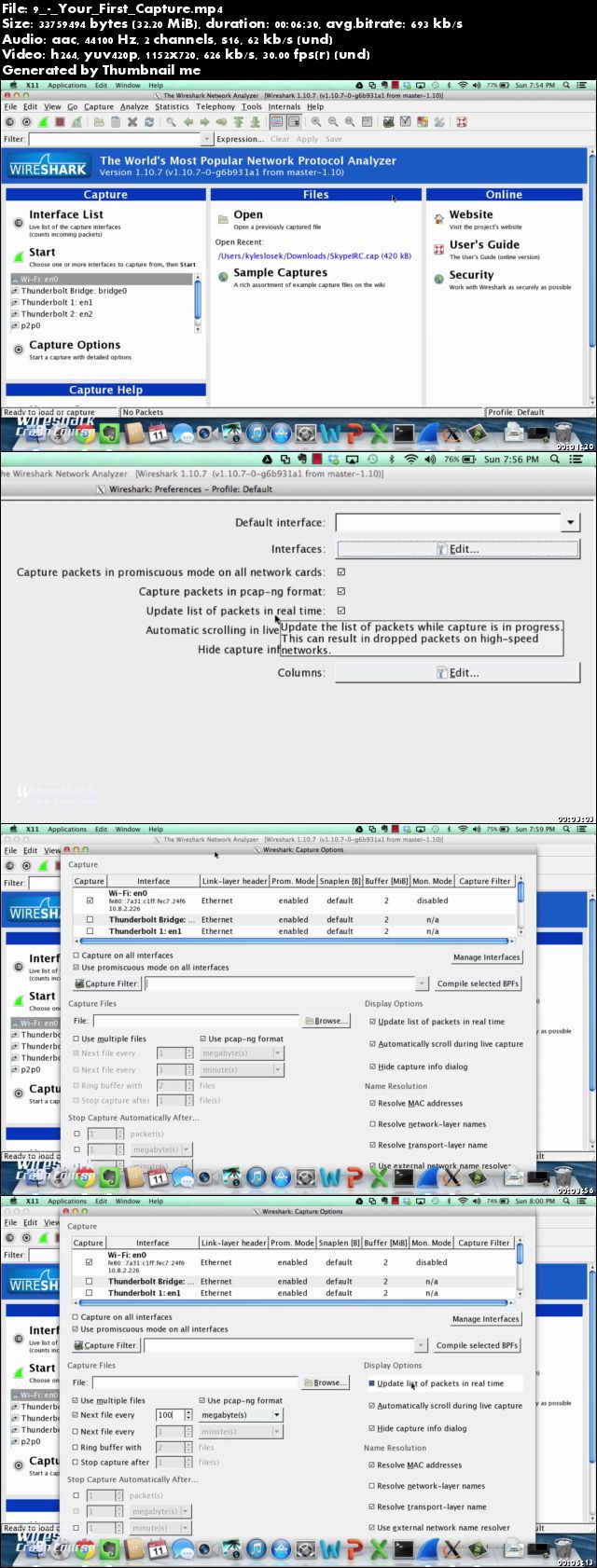Click the reload capture file icon in top frame
The height and width of the screenshot is (1568, 597).
pyautogui.click(x=148, y=122)
